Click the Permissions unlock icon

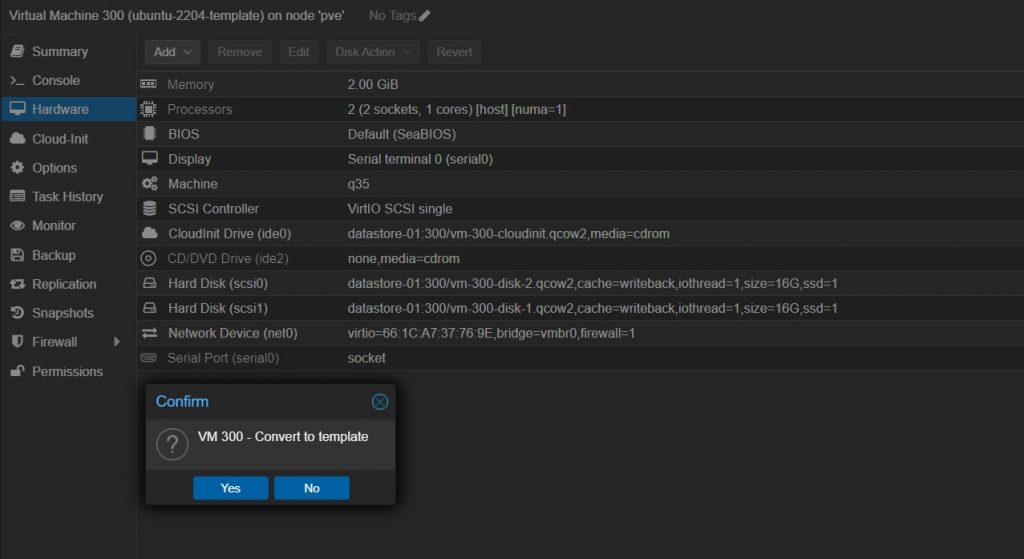tap(17, 371)
